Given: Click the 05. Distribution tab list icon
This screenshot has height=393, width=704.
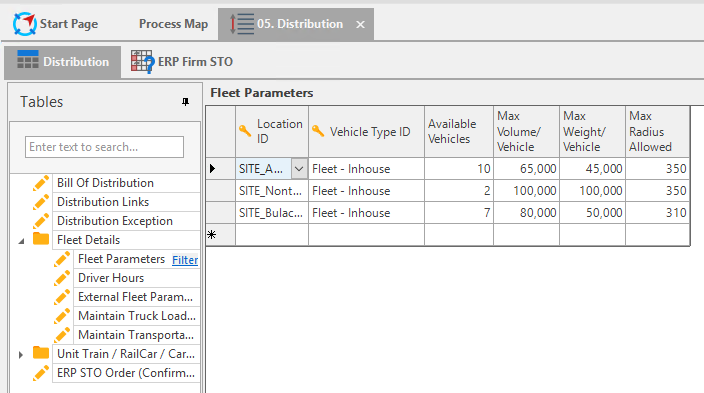Looking at the screenshot, I should (242, 24).
